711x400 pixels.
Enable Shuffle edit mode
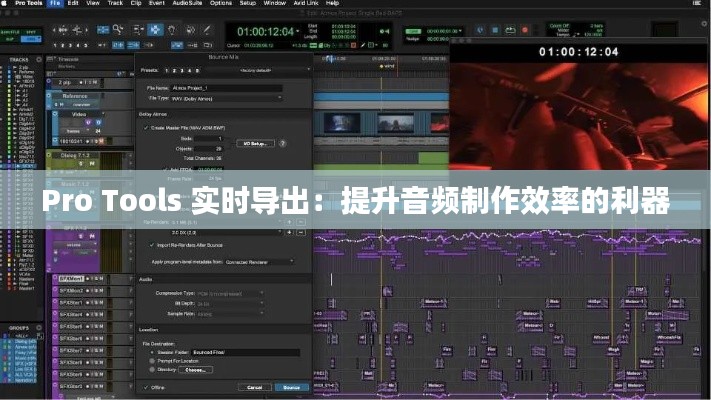coord(10,32)
